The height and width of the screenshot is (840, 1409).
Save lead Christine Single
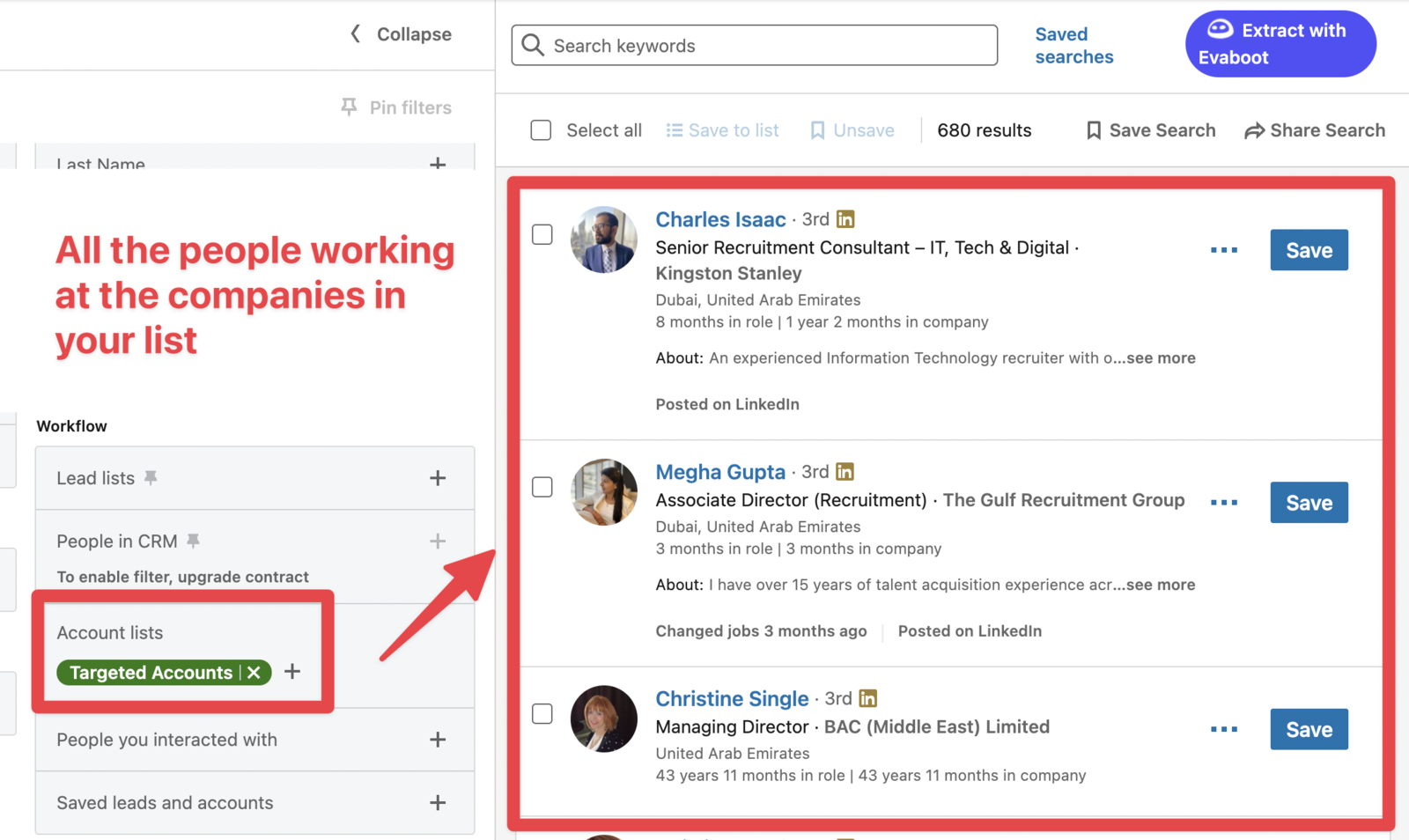click(x=1309, y=729)
